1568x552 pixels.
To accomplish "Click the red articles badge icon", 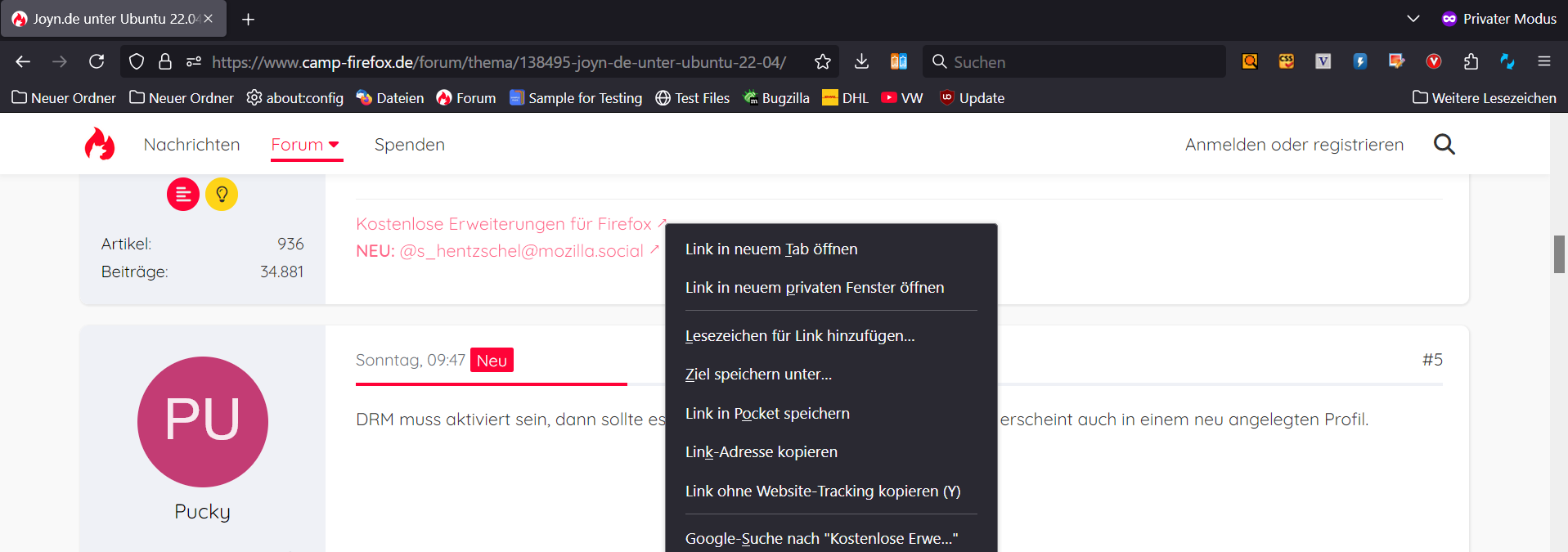I will (183, 195).
